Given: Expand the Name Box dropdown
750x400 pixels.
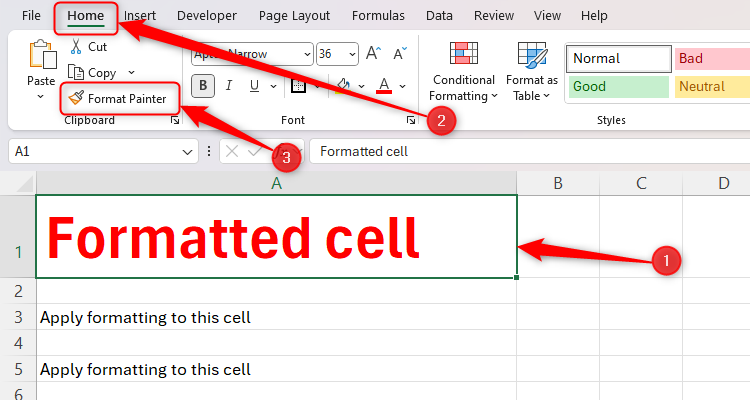Looking at the screenshot, I should click(187, 152).
